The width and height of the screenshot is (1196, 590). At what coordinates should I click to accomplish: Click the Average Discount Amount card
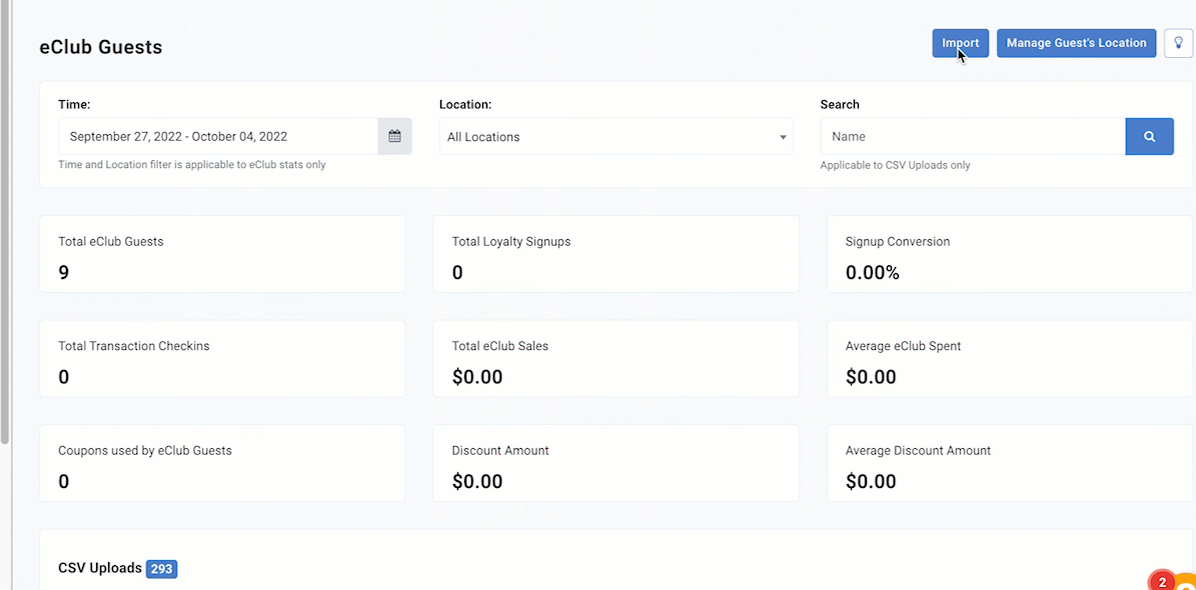pos(1010,463)
